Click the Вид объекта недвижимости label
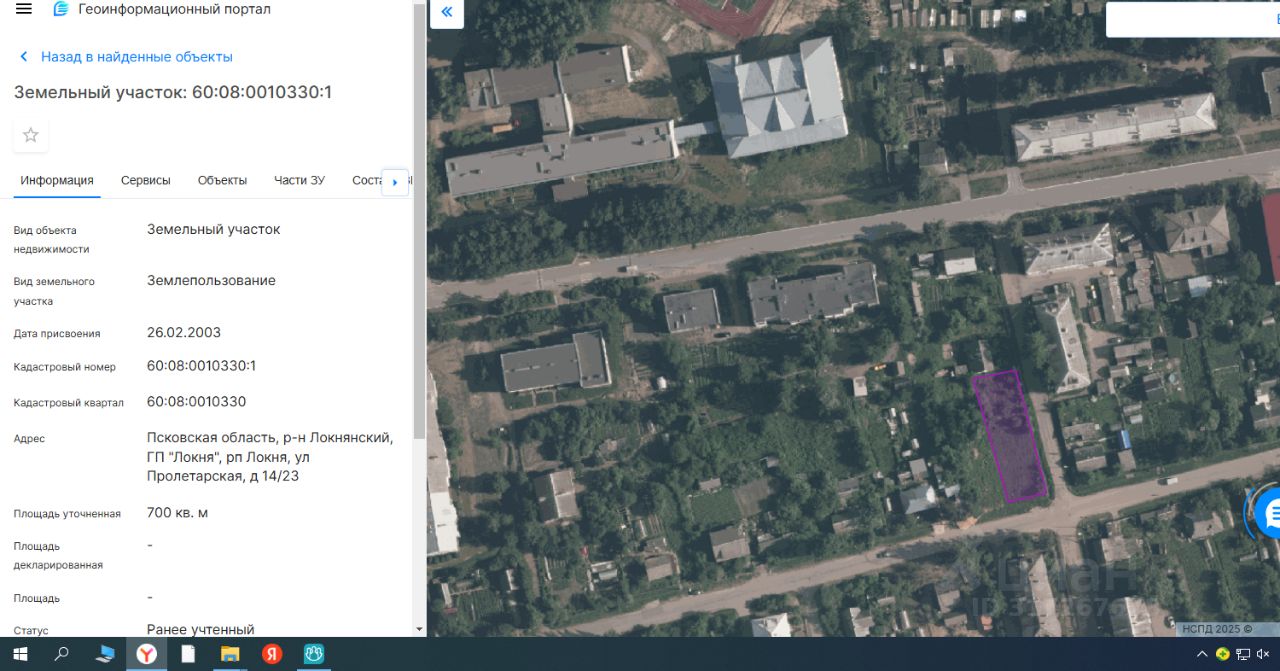The image size is (1280, 671). click(x=52, y=240)
